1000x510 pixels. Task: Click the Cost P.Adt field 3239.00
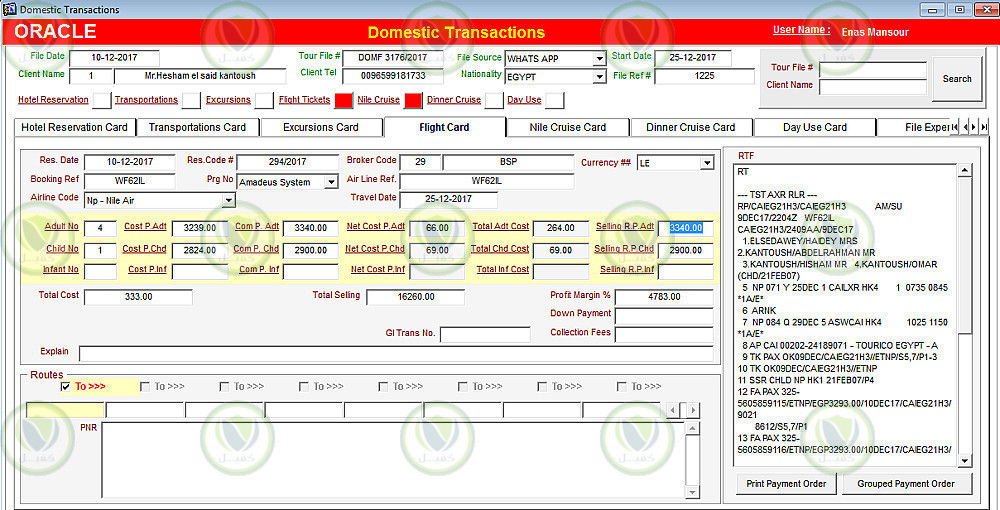click(x=200, y=228)
